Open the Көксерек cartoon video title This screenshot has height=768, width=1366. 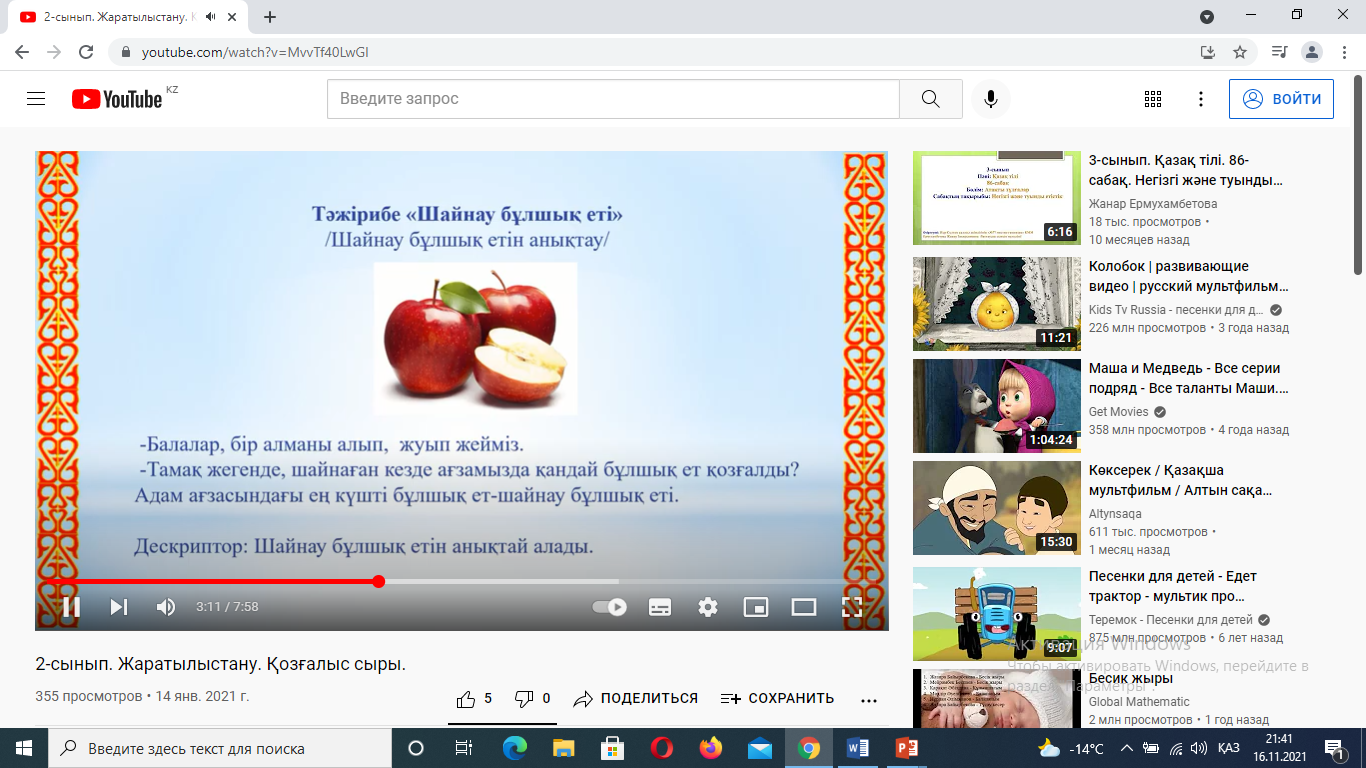(x=1180, y=480)
